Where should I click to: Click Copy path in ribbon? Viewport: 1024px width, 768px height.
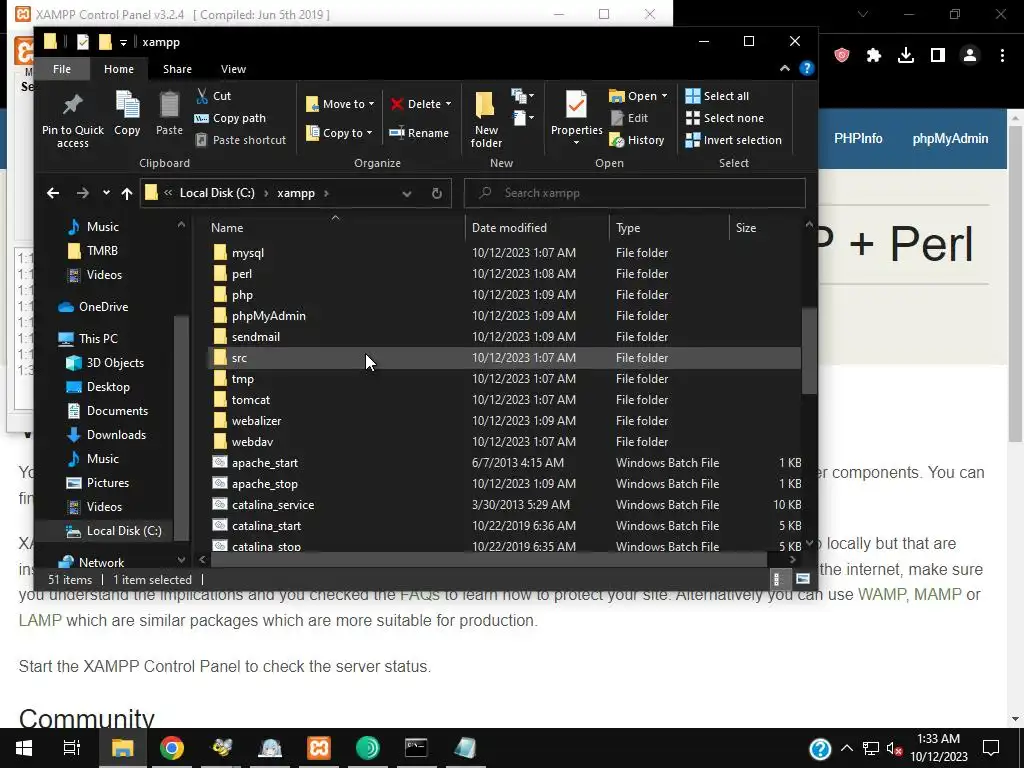click(231, 118)
